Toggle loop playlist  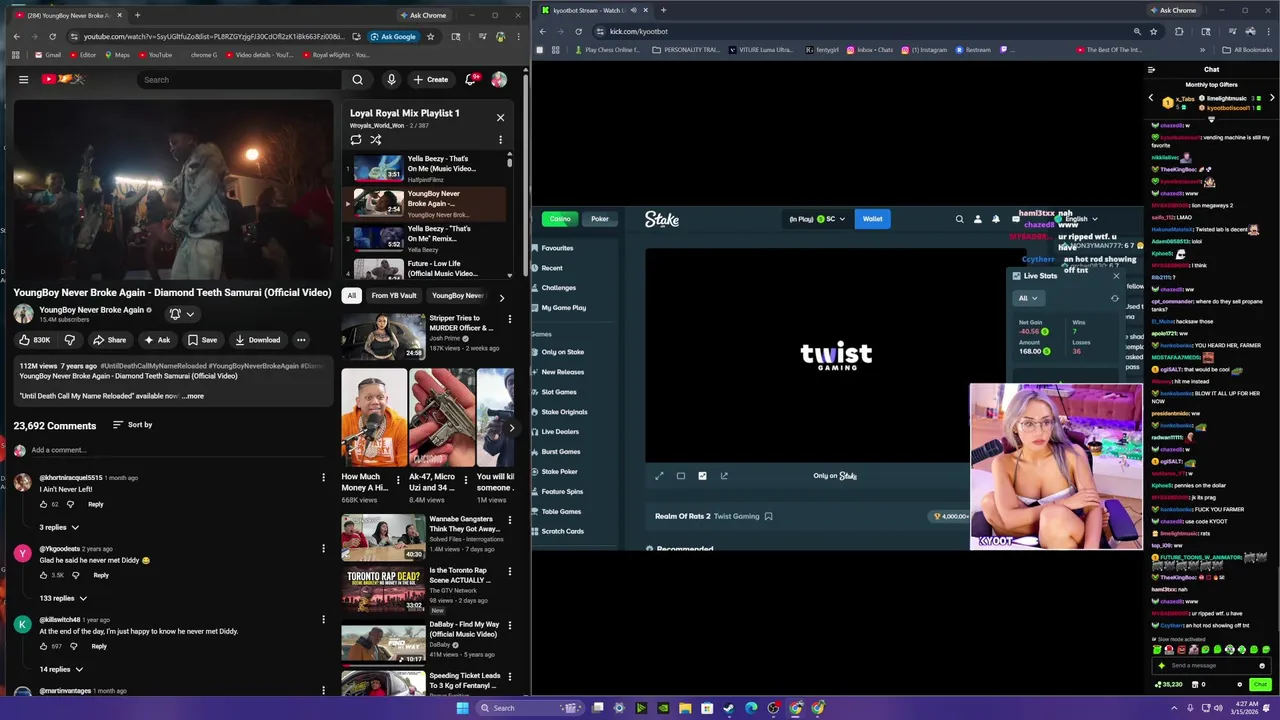[x=356, y=140]
